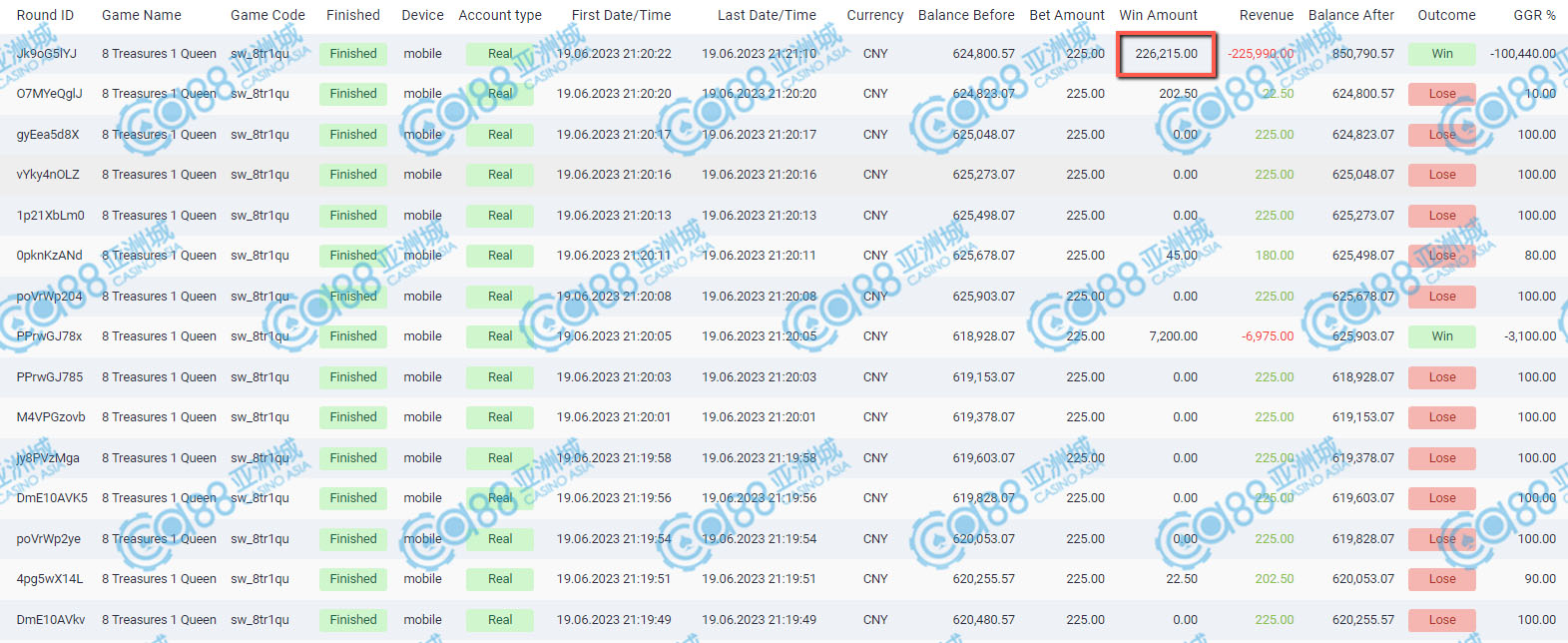Screen dimensions: 1568x643
Task: Click the 7,200.00 win amount cell
Action: (x=1173, y=336)
